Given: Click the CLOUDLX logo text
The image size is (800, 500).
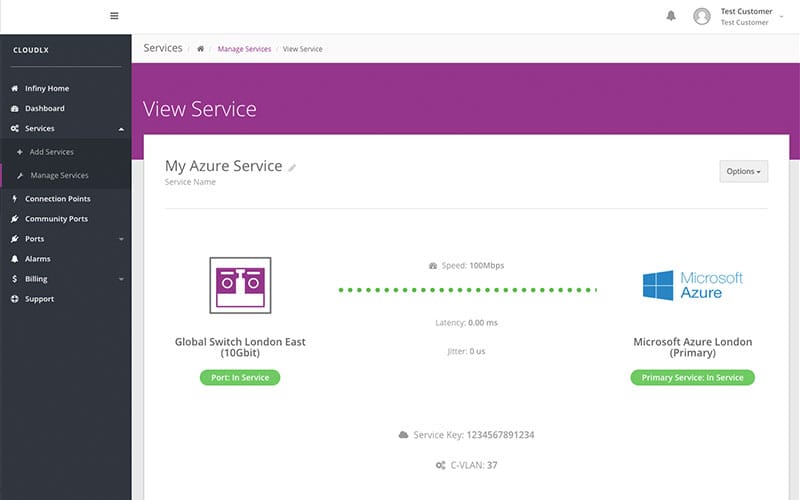Looking at the screenshot, I should click(x=31, y=50).
